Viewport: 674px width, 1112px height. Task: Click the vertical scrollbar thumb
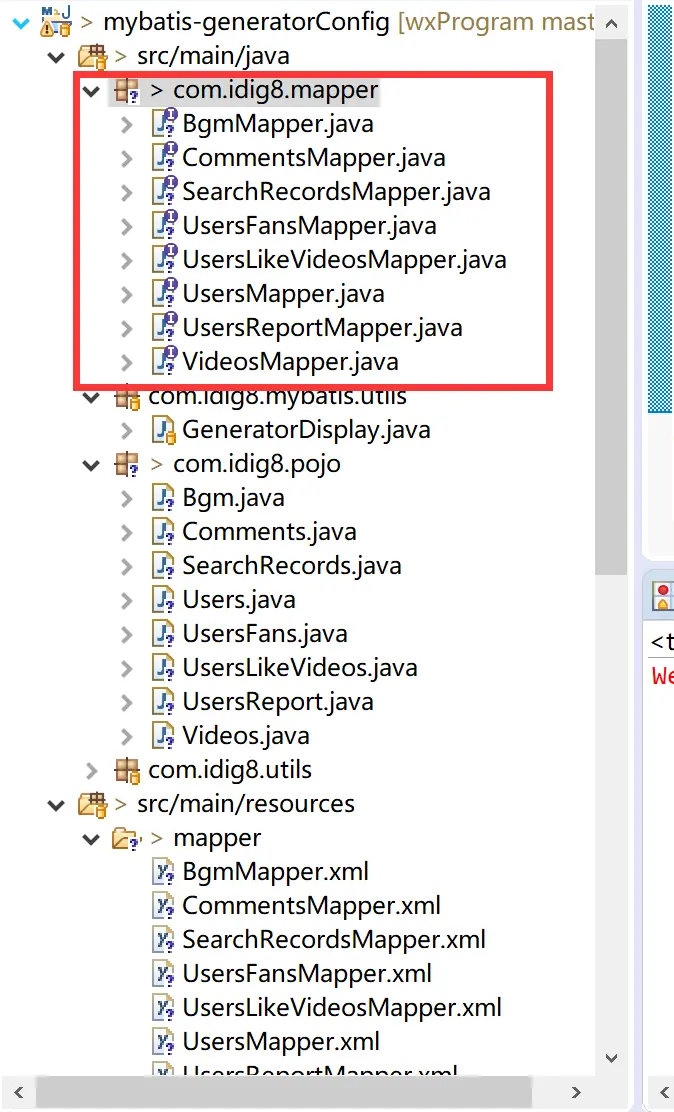(612, 307)
